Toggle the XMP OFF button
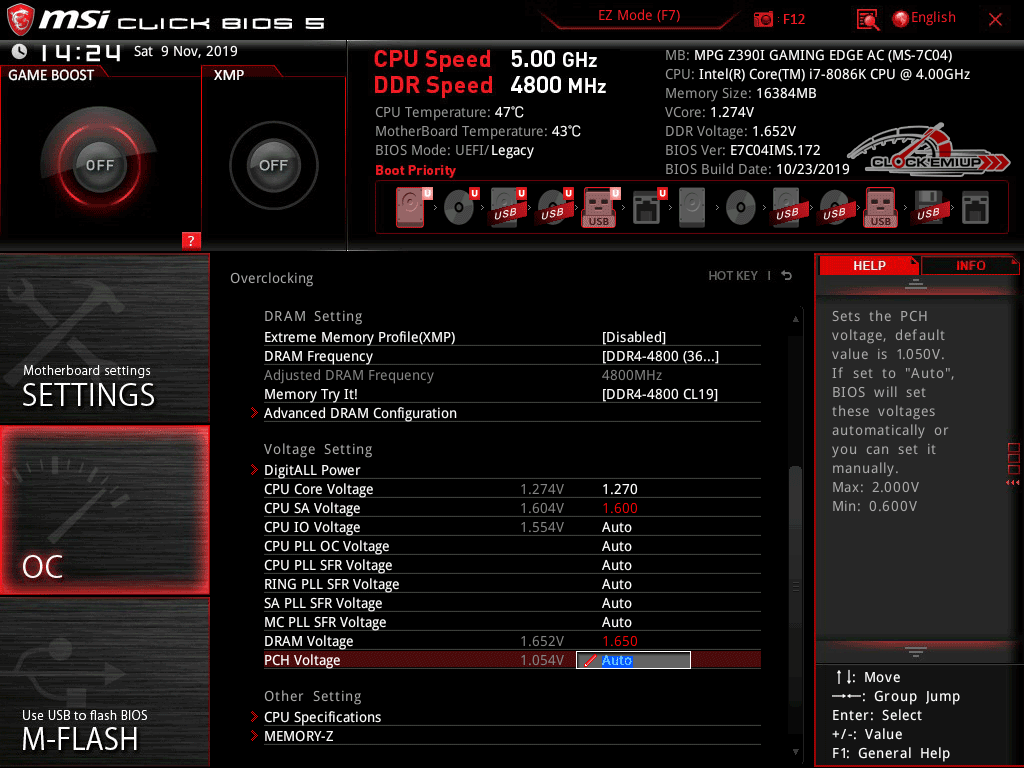The image size is (1024, 768). coord(273,165)
